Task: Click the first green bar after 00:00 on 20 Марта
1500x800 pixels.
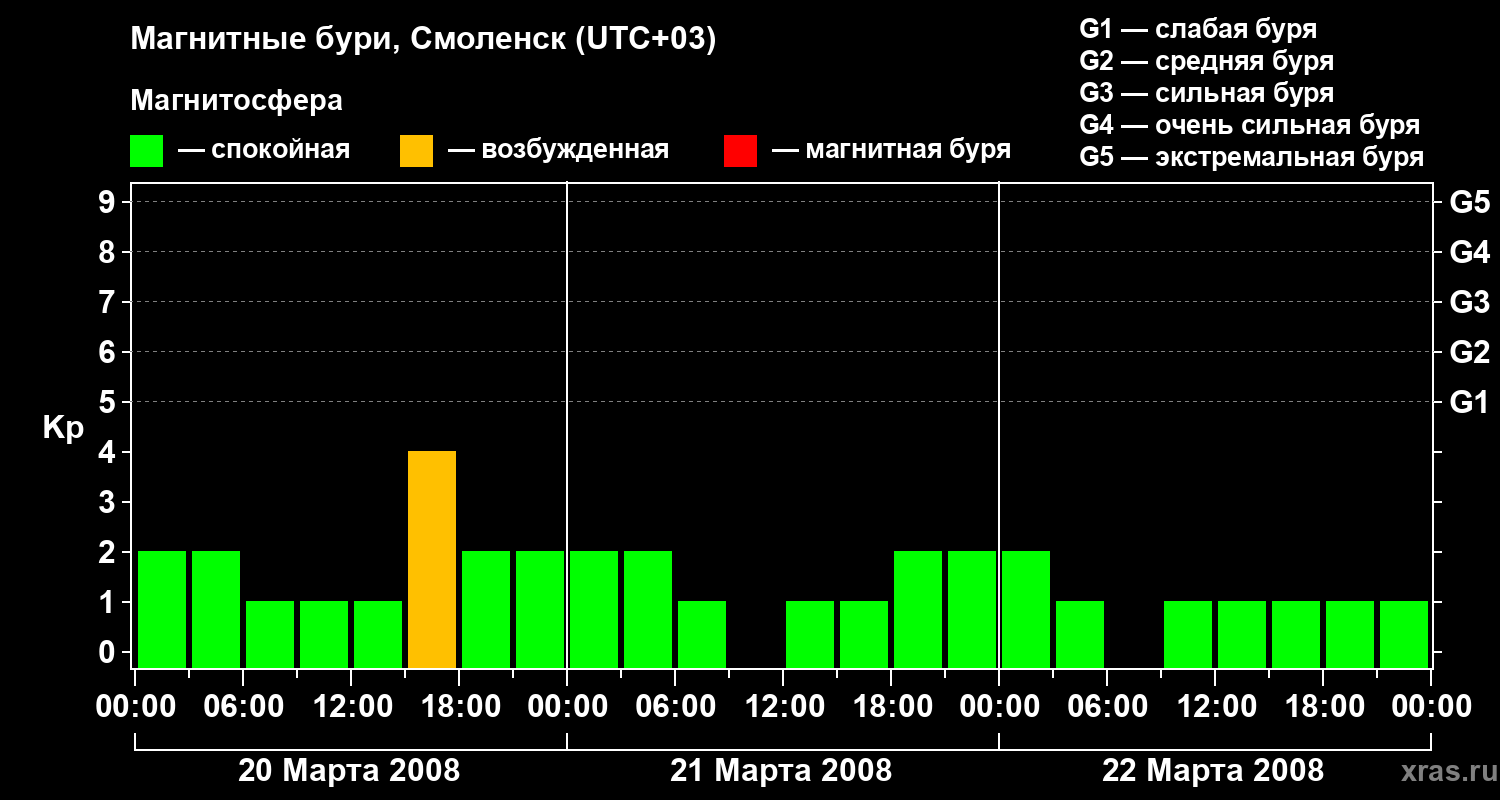Action: pos(162,609)
